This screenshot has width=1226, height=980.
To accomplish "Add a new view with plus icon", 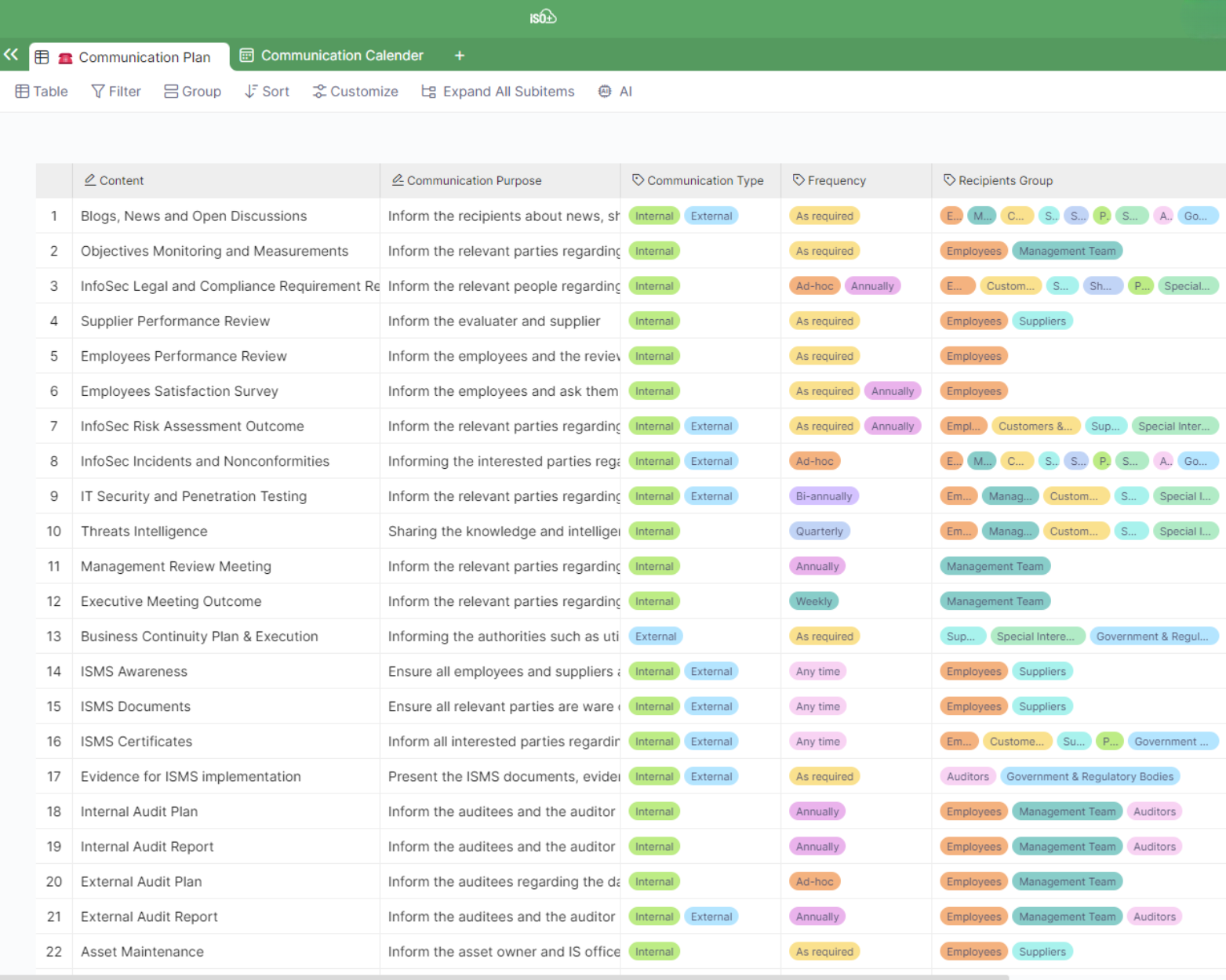I will (460, 56).
